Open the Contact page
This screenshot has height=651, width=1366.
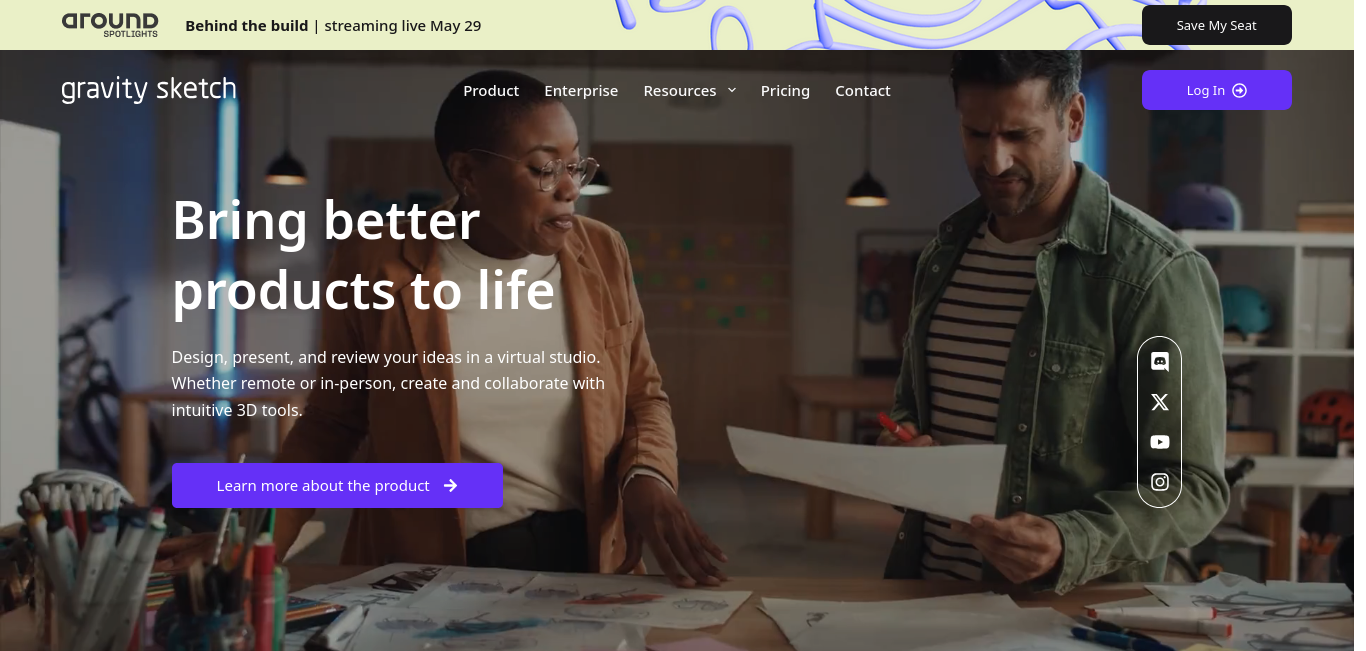(863, 90)
